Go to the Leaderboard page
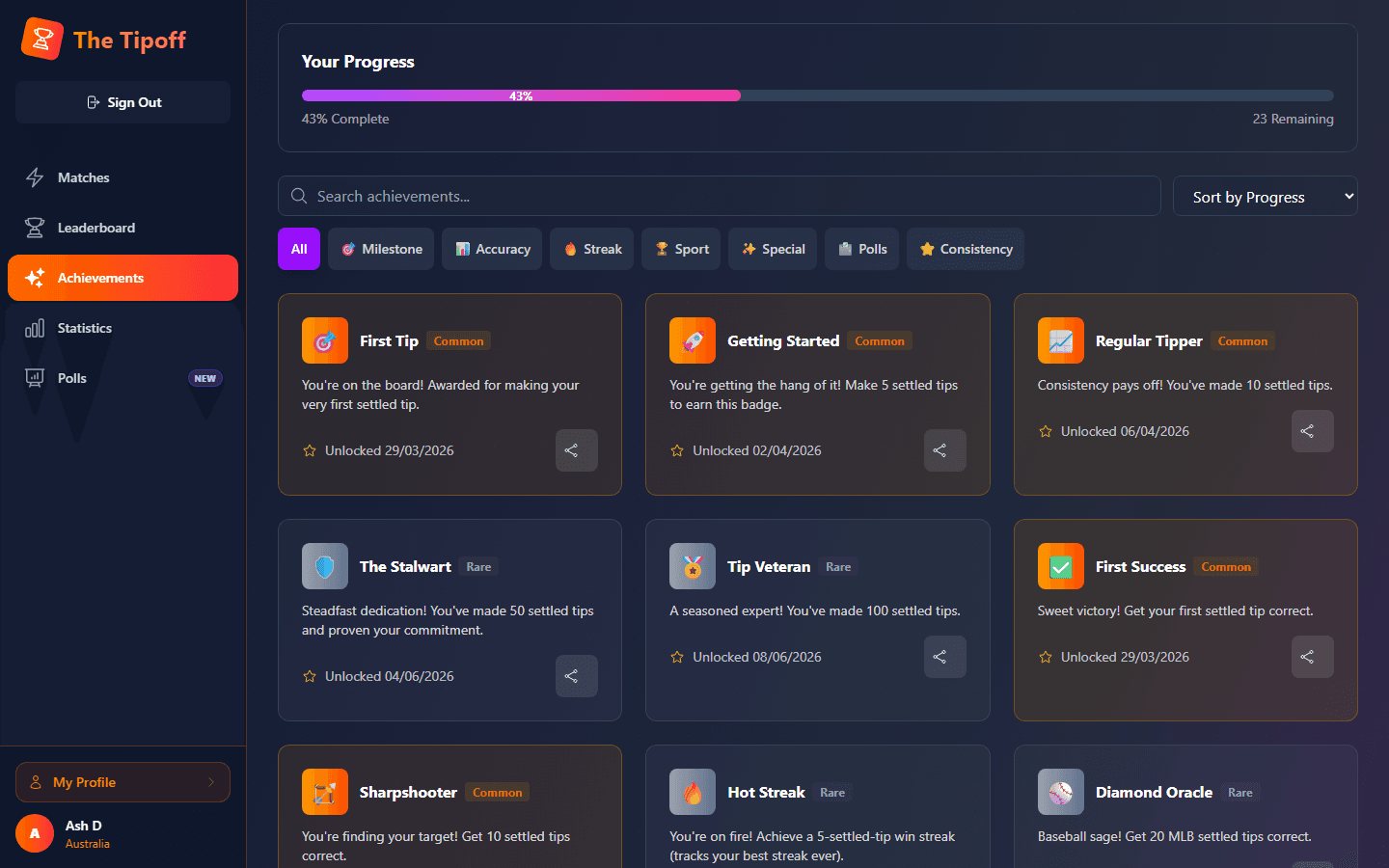The width and height of the screenshot is (1389, 868). 123,228
